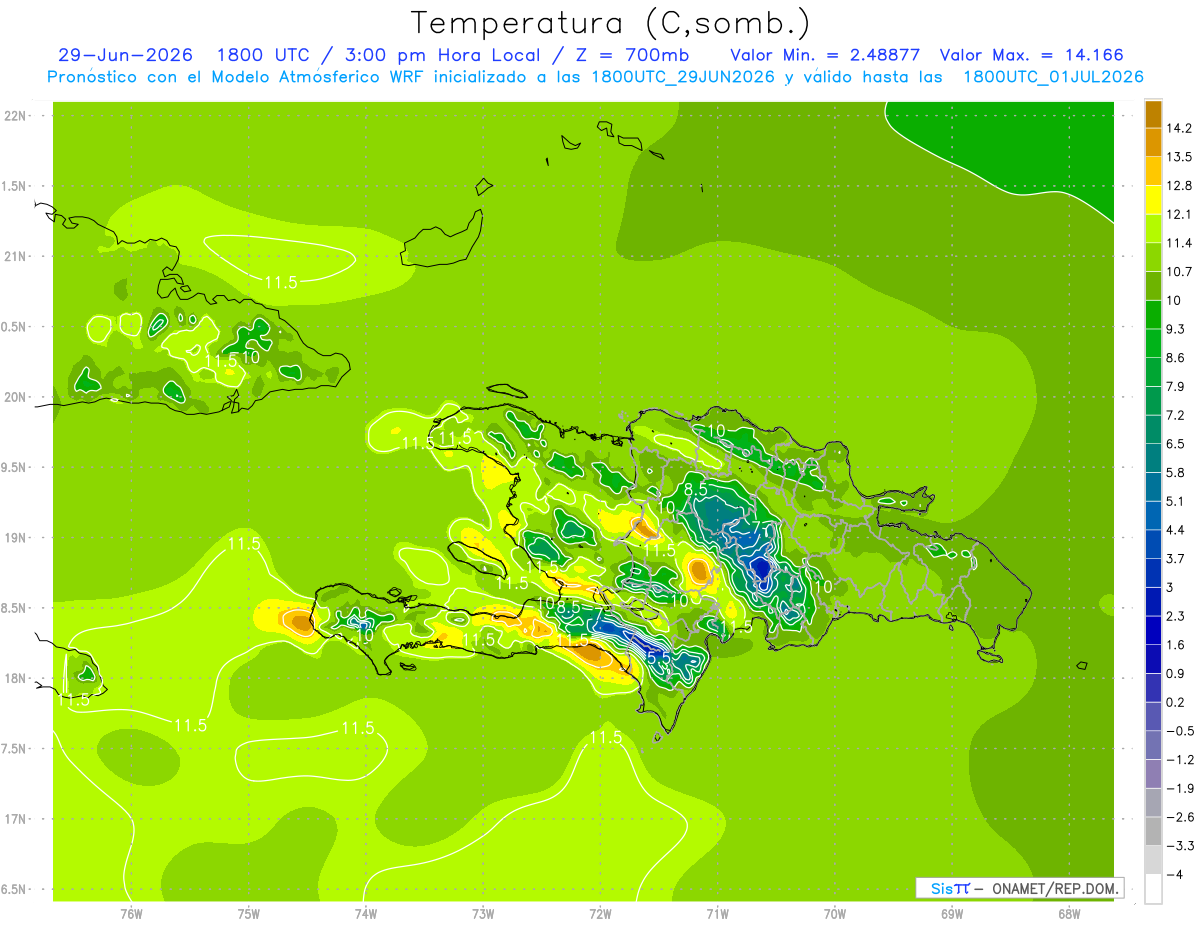Click the colorbar label '8.6'

1176,358
